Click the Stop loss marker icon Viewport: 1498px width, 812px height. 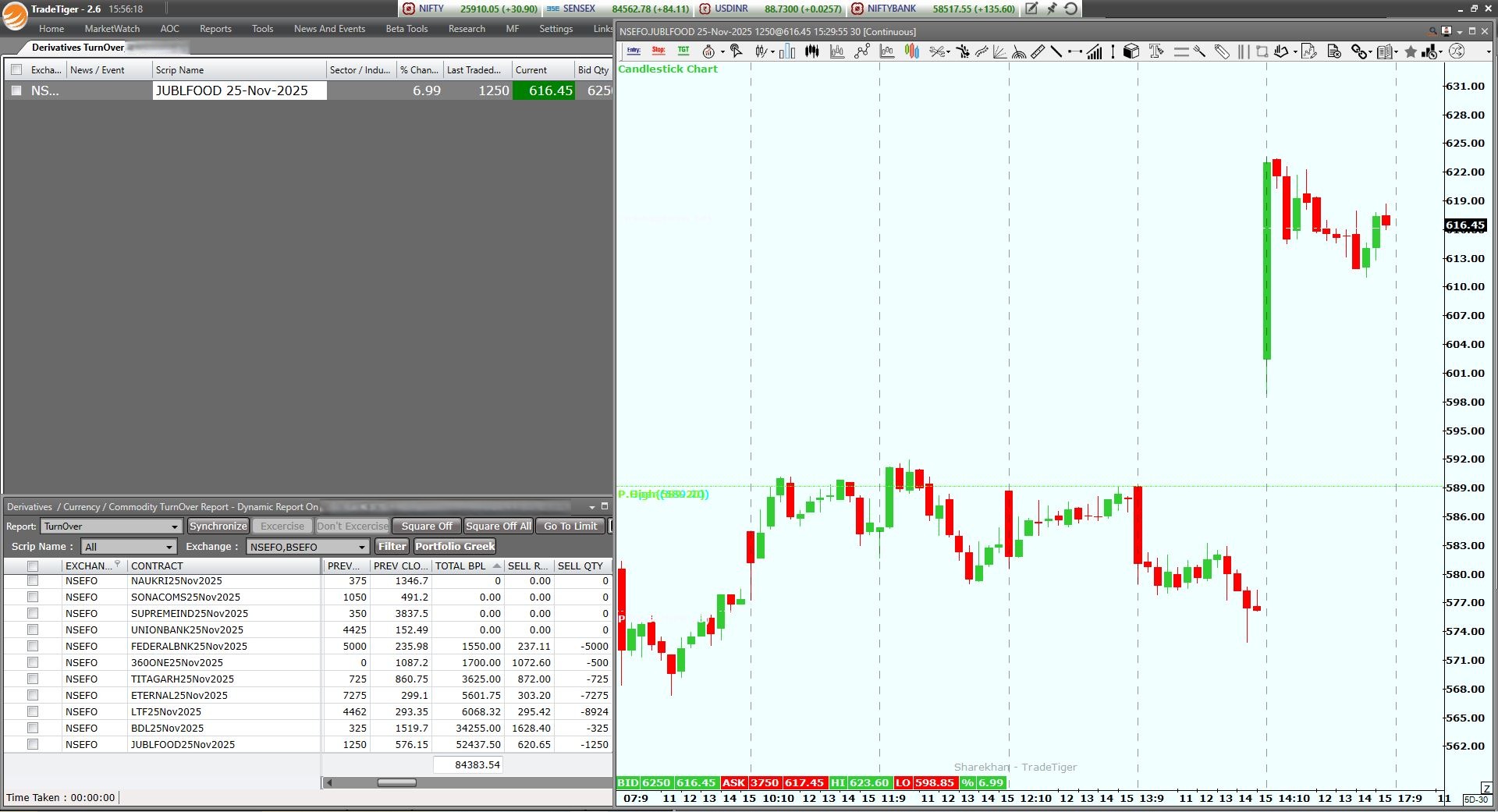[658, 51]
